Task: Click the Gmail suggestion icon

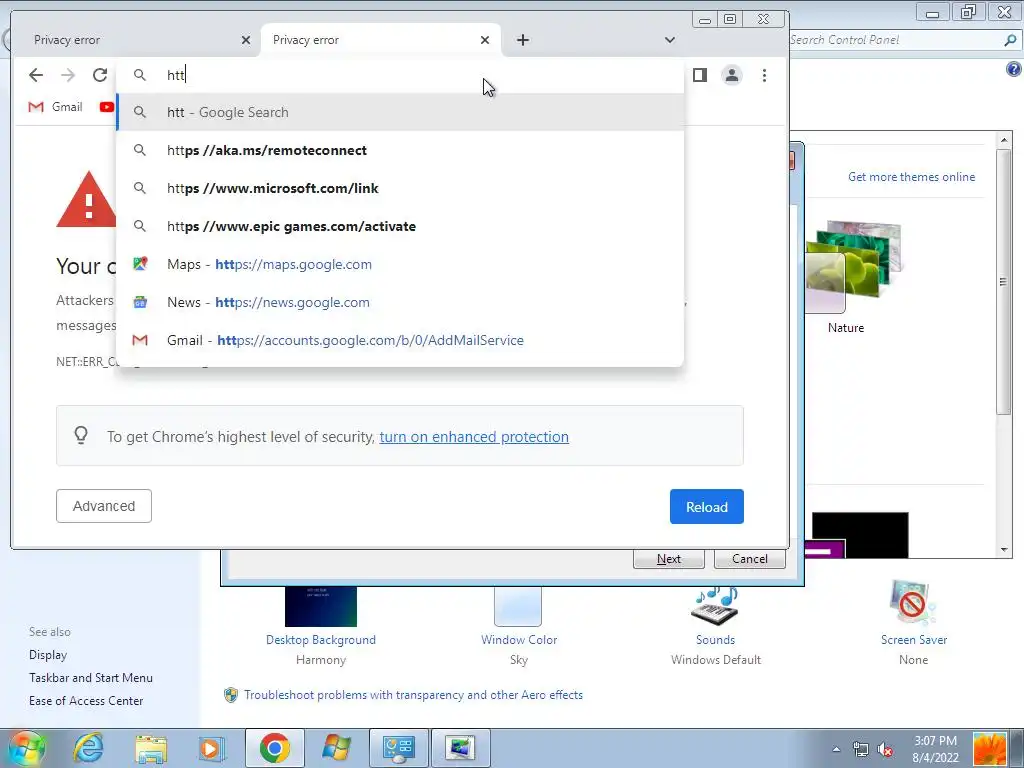Action: click(x=140, y=340)
